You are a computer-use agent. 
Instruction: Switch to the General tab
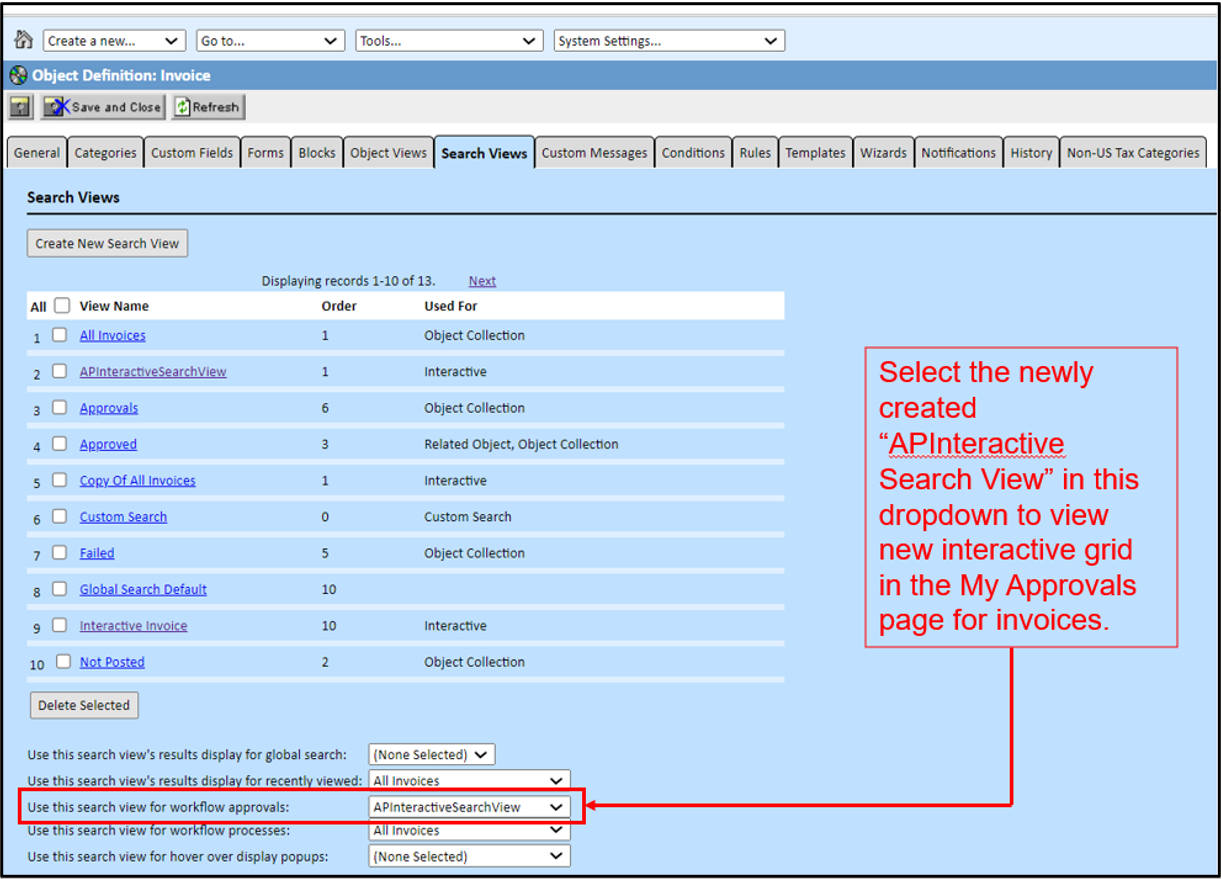tap(37, 153)
